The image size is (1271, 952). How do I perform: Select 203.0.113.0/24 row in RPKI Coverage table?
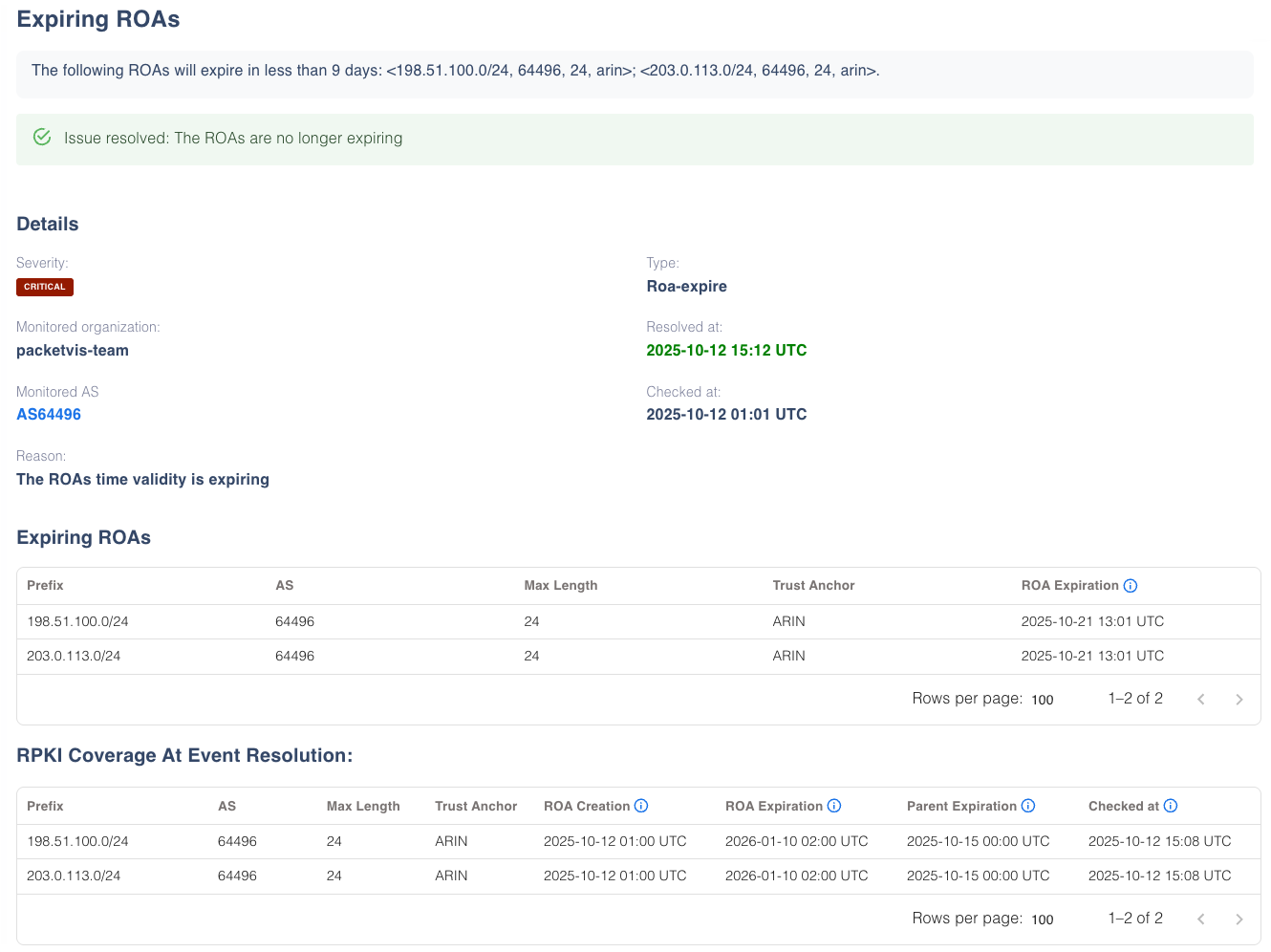pos(74,876)
